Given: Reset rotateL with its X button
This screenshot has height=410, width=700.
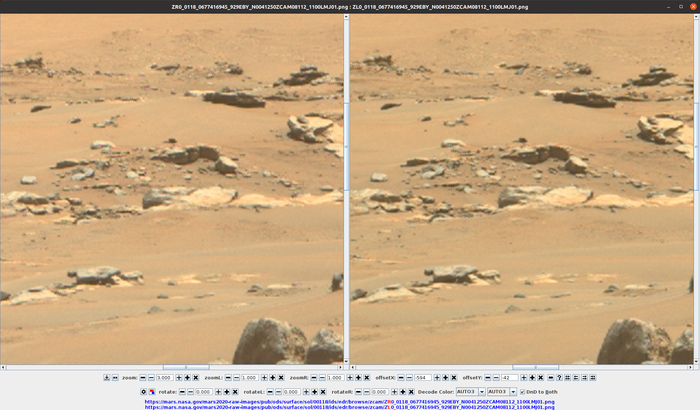Looking at the screenshot, I should pyautogui.click(x=323, y=392).
